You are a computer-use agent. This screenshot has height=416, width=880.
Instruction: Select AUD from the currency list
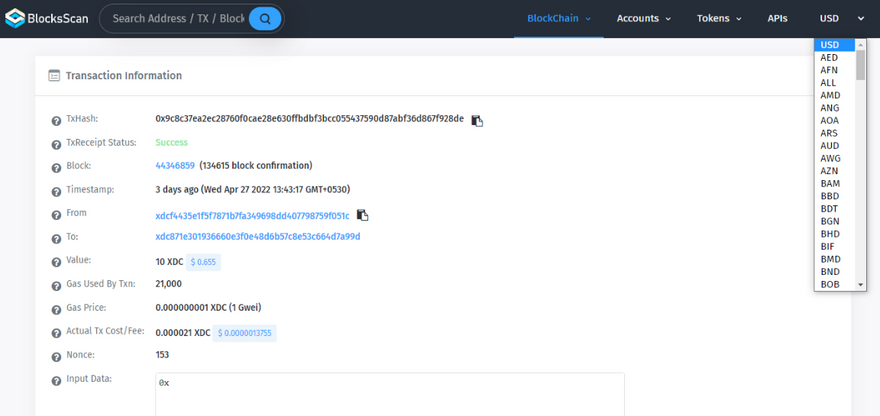click(x=830, y=146)
